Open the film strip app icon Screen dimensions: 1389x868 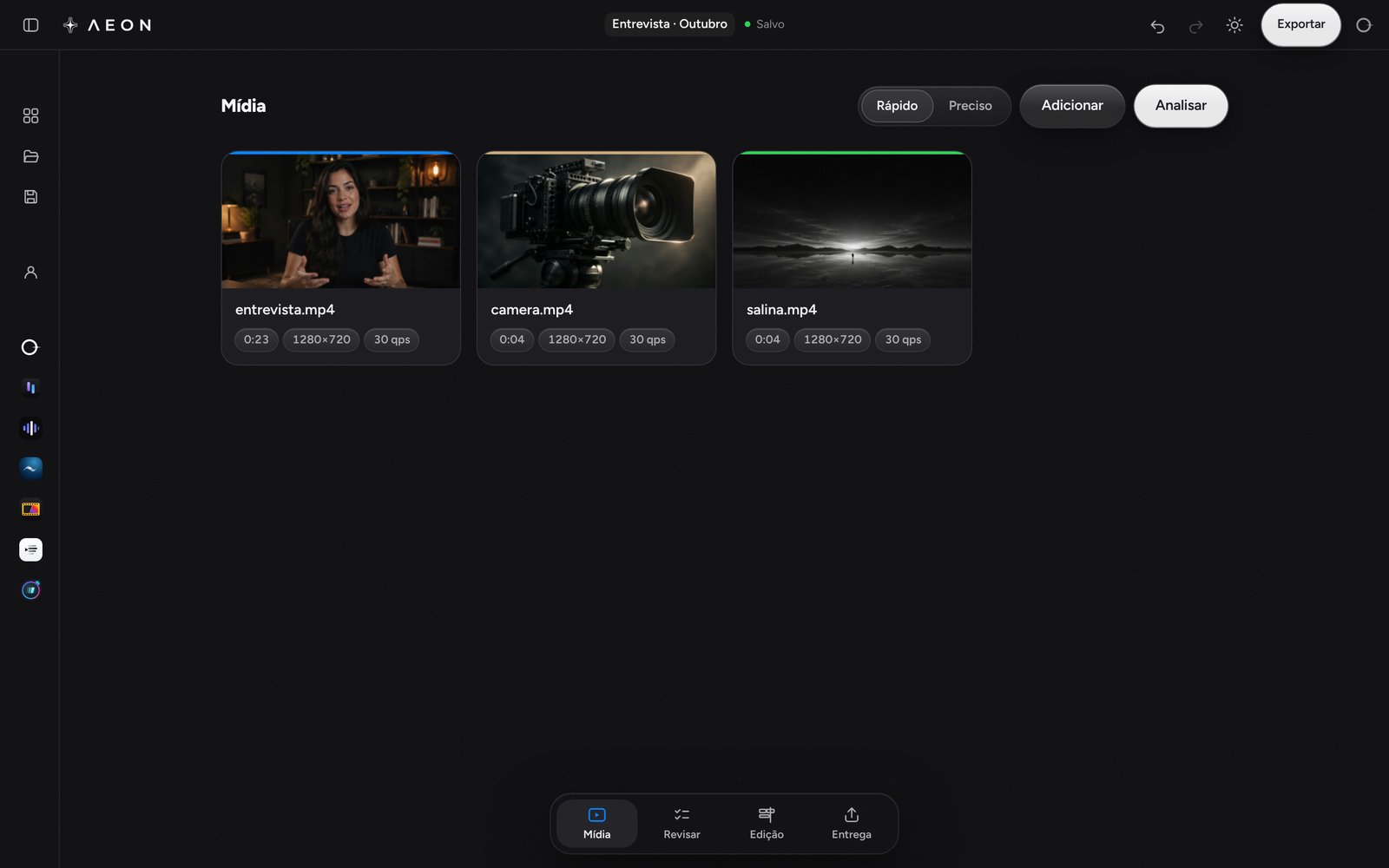[x=30, y=509]
